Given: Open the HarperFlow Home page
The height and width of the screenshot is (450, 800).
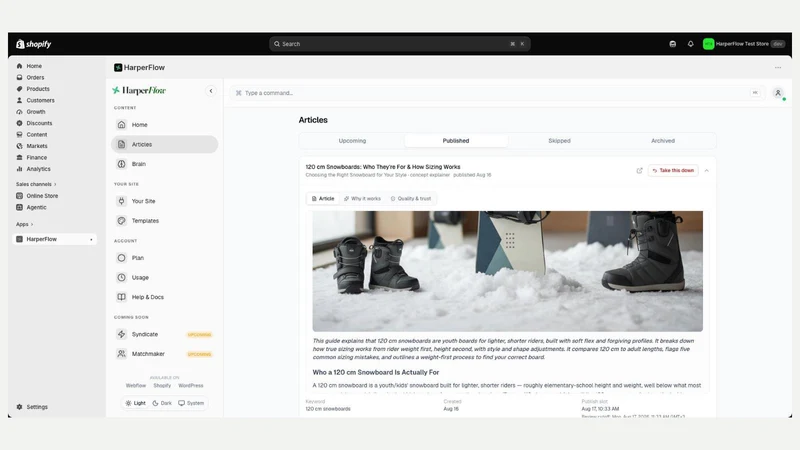Looking at the screenshot, I should (164, 124).
